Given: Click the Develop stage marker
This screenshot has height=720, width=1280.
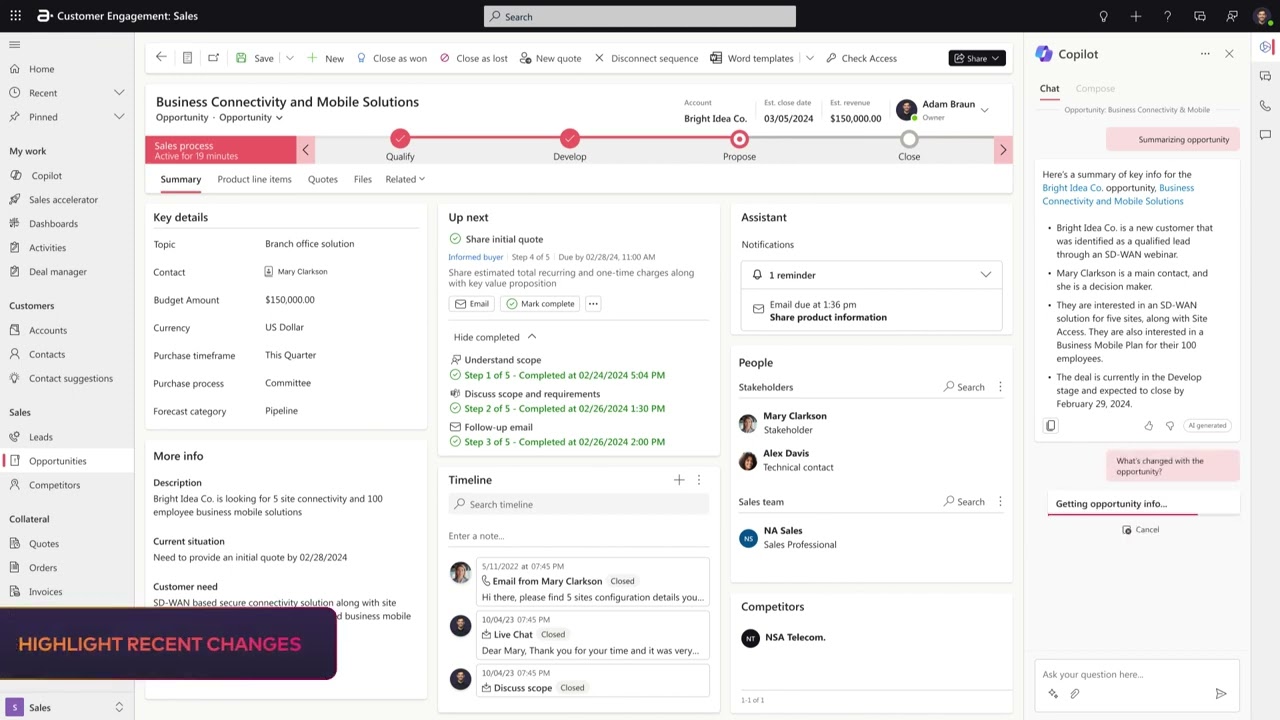Looking at the screenshot, I should (570, 139).
